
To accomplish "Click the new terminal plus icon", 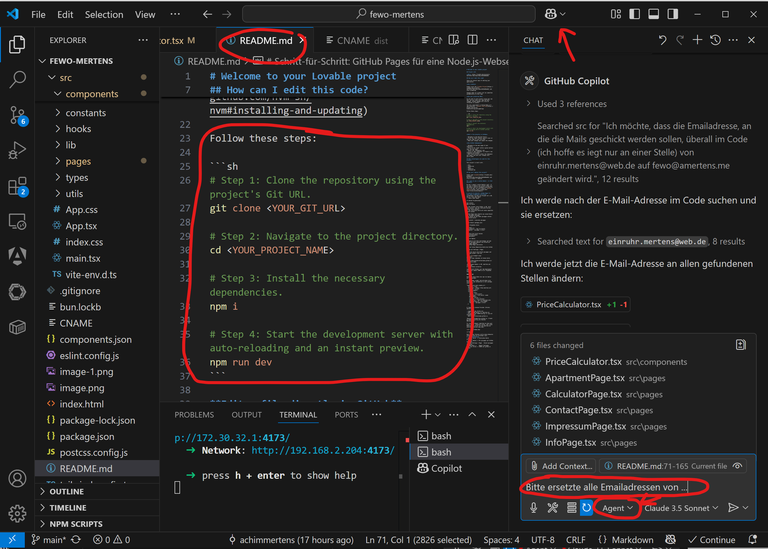I will click(426, 415).
